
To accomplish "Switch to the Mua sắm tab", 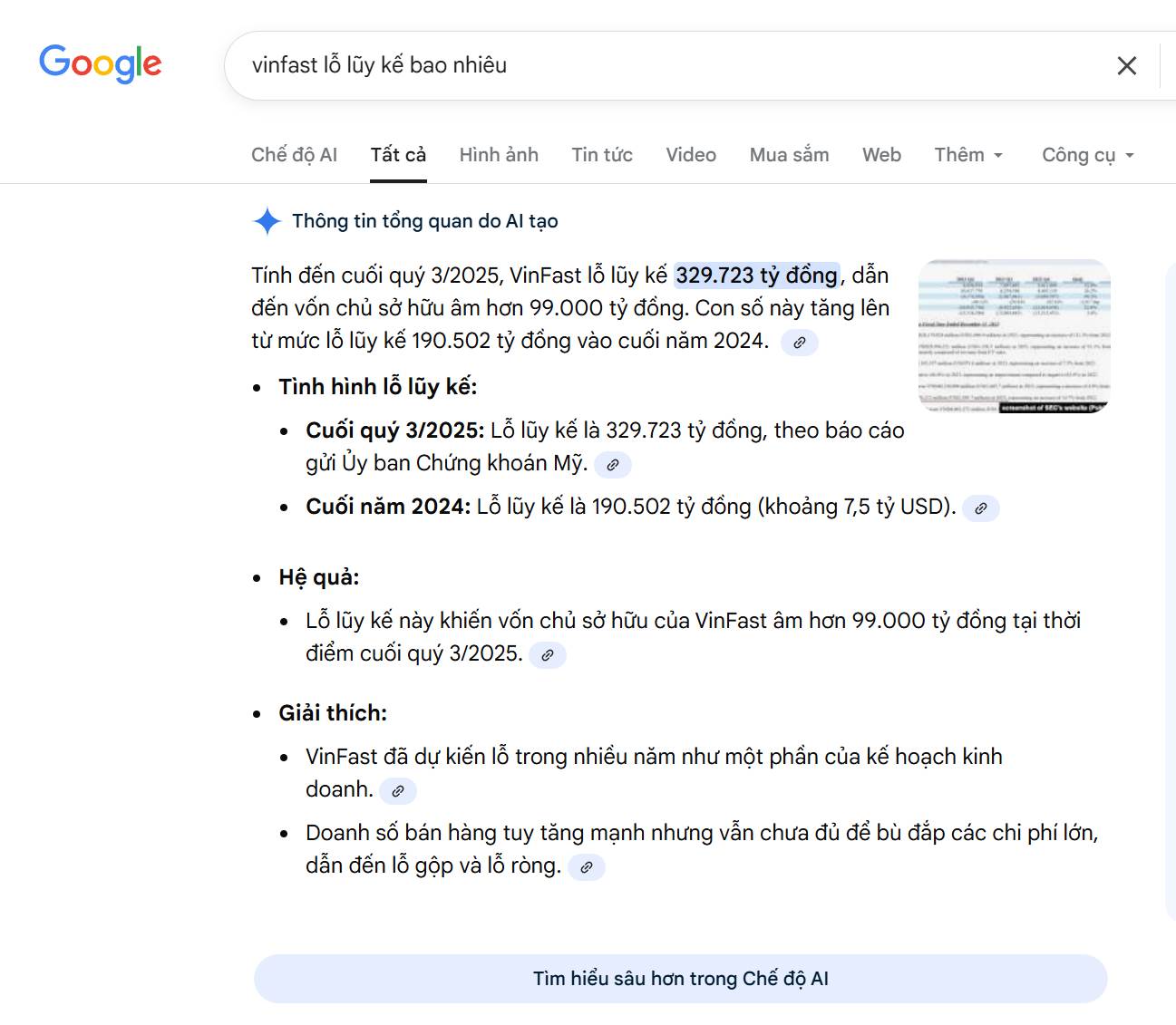I will point(789,155).
